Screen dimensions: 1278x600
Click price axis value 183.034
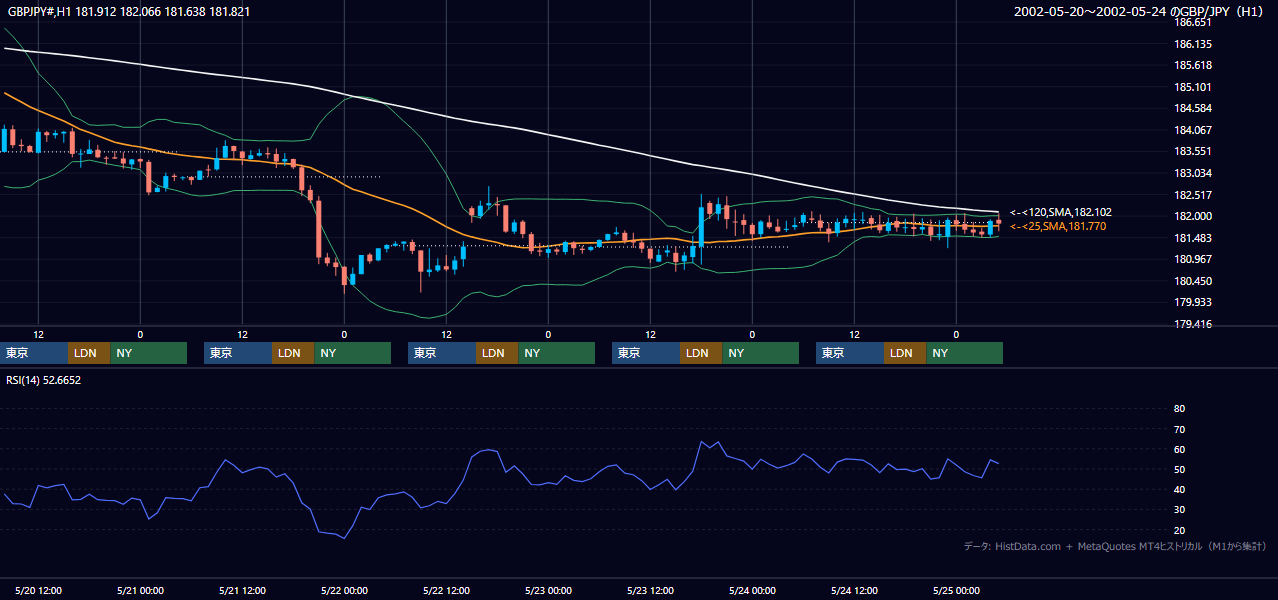point(1192,173)
